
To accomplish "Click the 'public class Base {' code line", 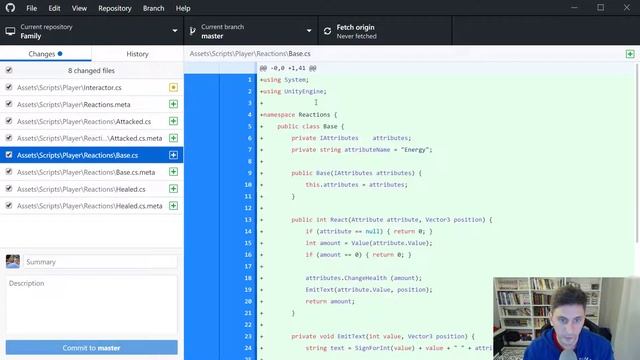I will (311, 127).
